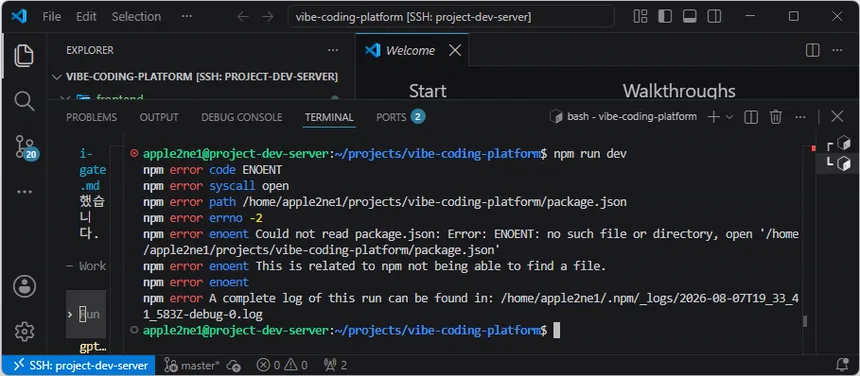Open forwarded ports indicator showing 2
The width and height of the screenshot is (860, 376).
pos(335,365)
